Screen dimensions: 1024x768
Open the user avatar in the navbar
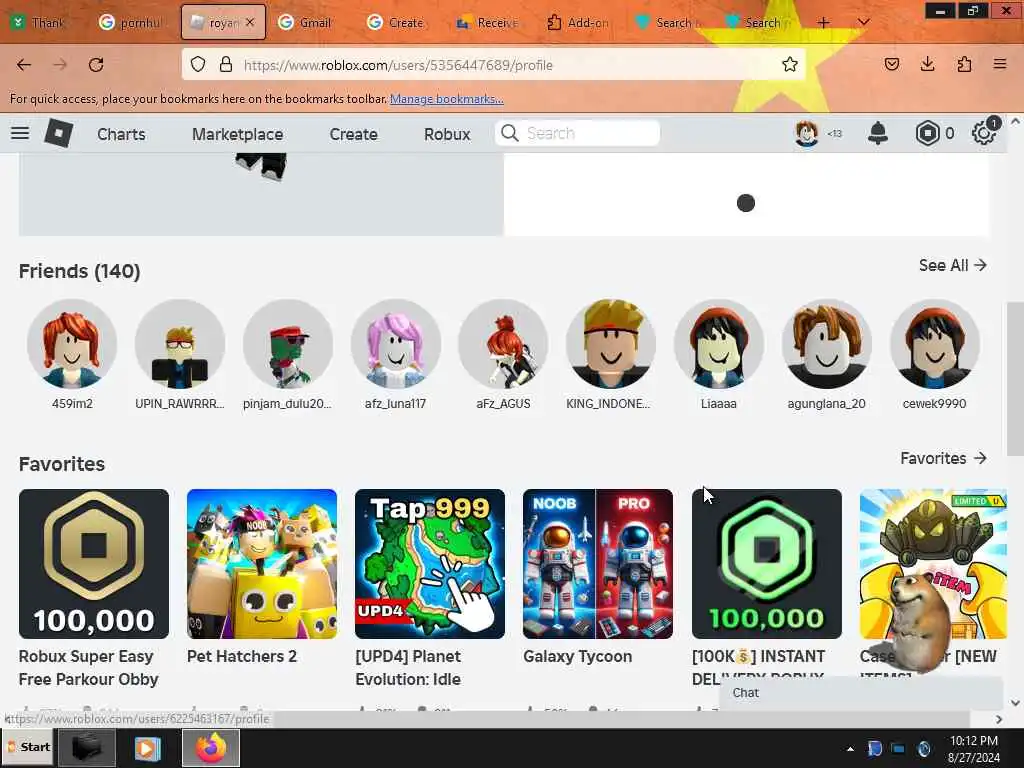click(x=807, y=133)
